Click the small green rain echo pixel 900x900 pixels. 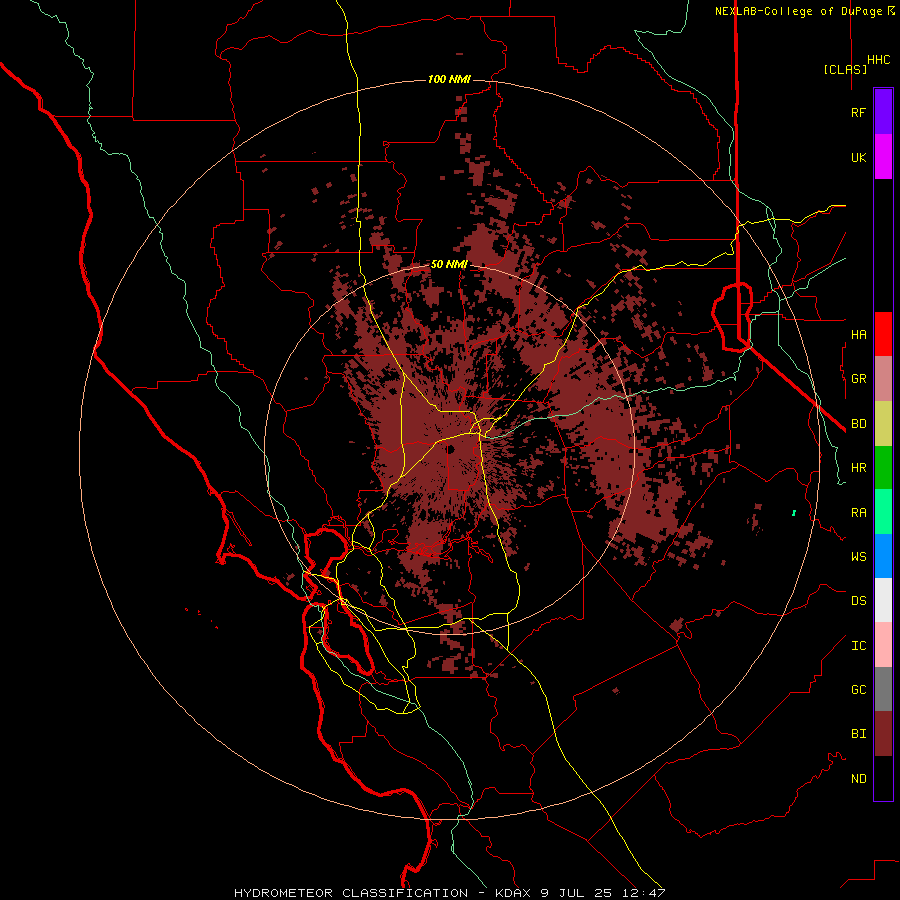pyautogui.click(x=794, y=513)
